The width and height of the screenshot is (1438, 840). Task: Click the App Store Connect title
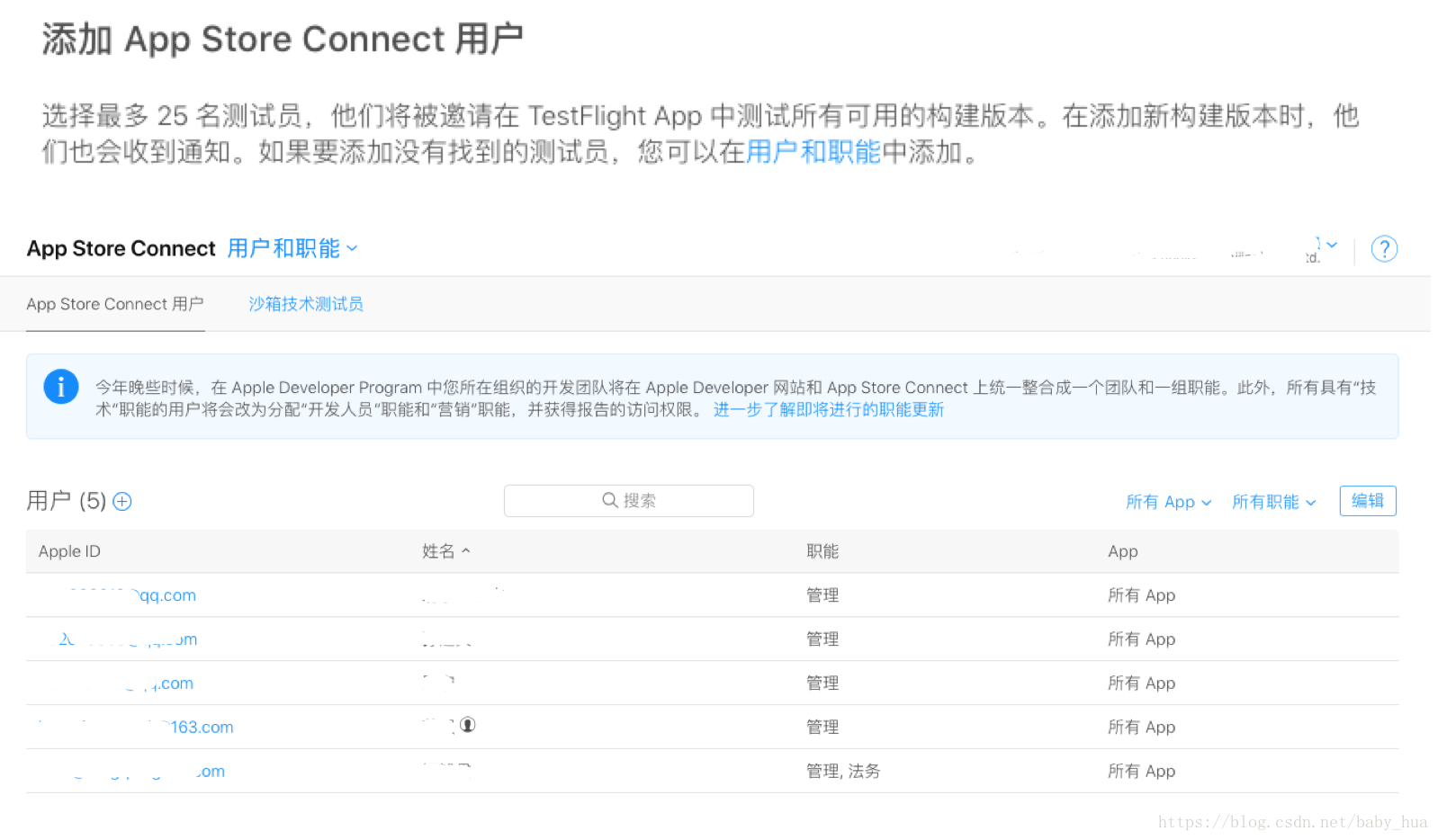tap(121, 248)
